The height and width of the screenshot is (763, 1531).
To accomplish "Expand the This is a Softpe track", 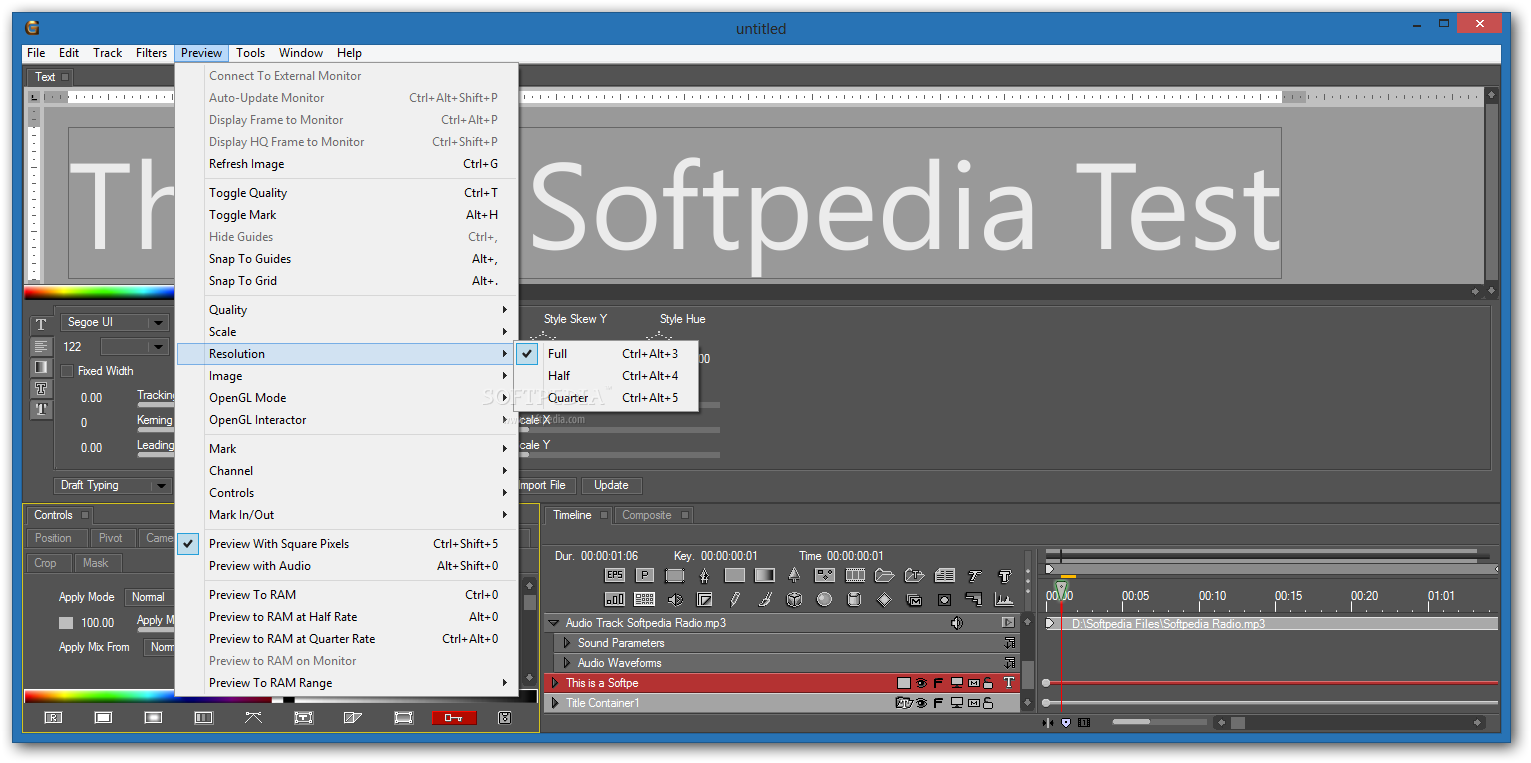I will 555,683.
